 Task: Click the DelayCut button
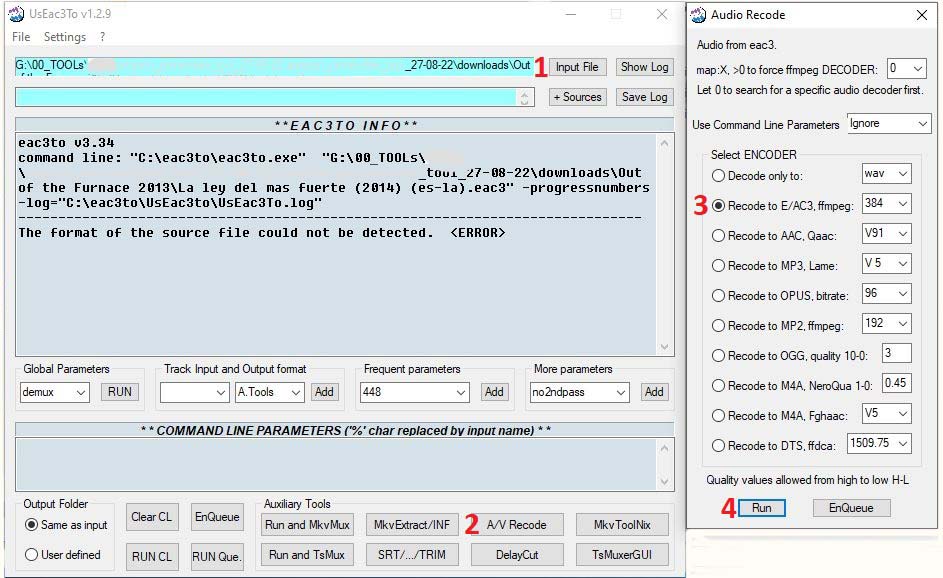(x=517, y=555)
